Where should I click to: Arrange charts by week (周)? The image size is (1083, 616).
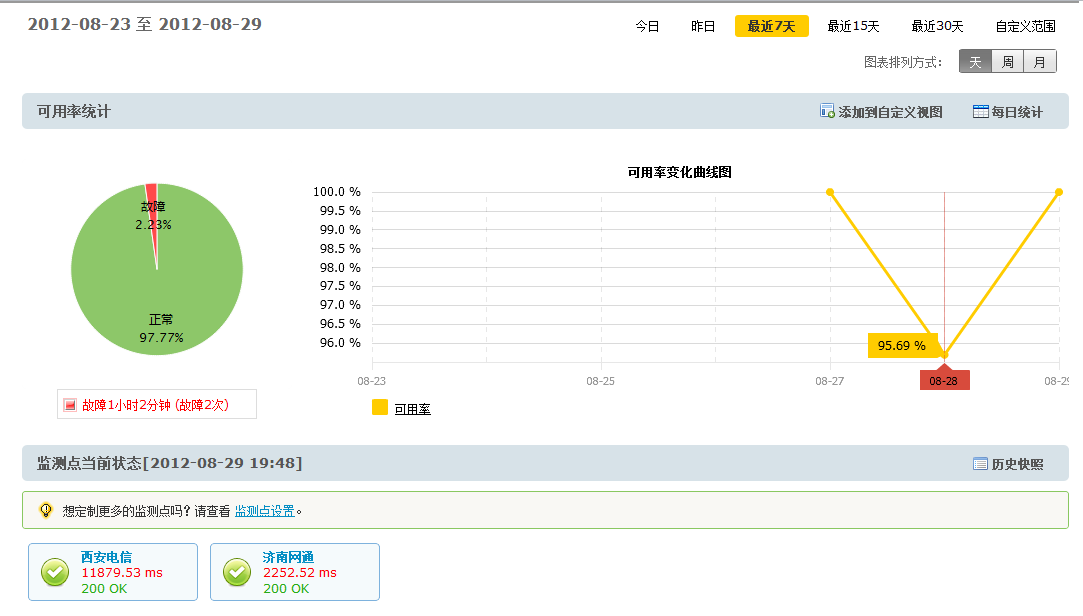(1008, 62)
